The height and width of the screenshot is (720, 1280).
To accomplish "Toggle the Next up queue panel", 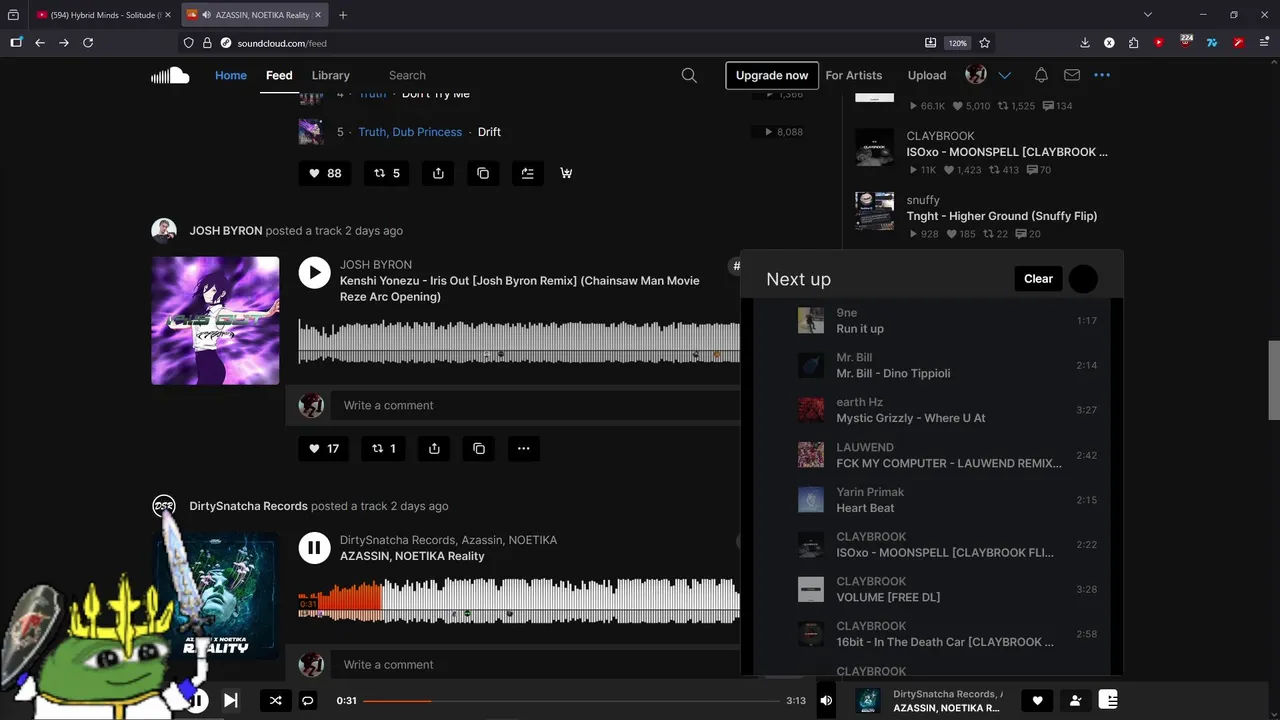I will [x=1108, y=700].
